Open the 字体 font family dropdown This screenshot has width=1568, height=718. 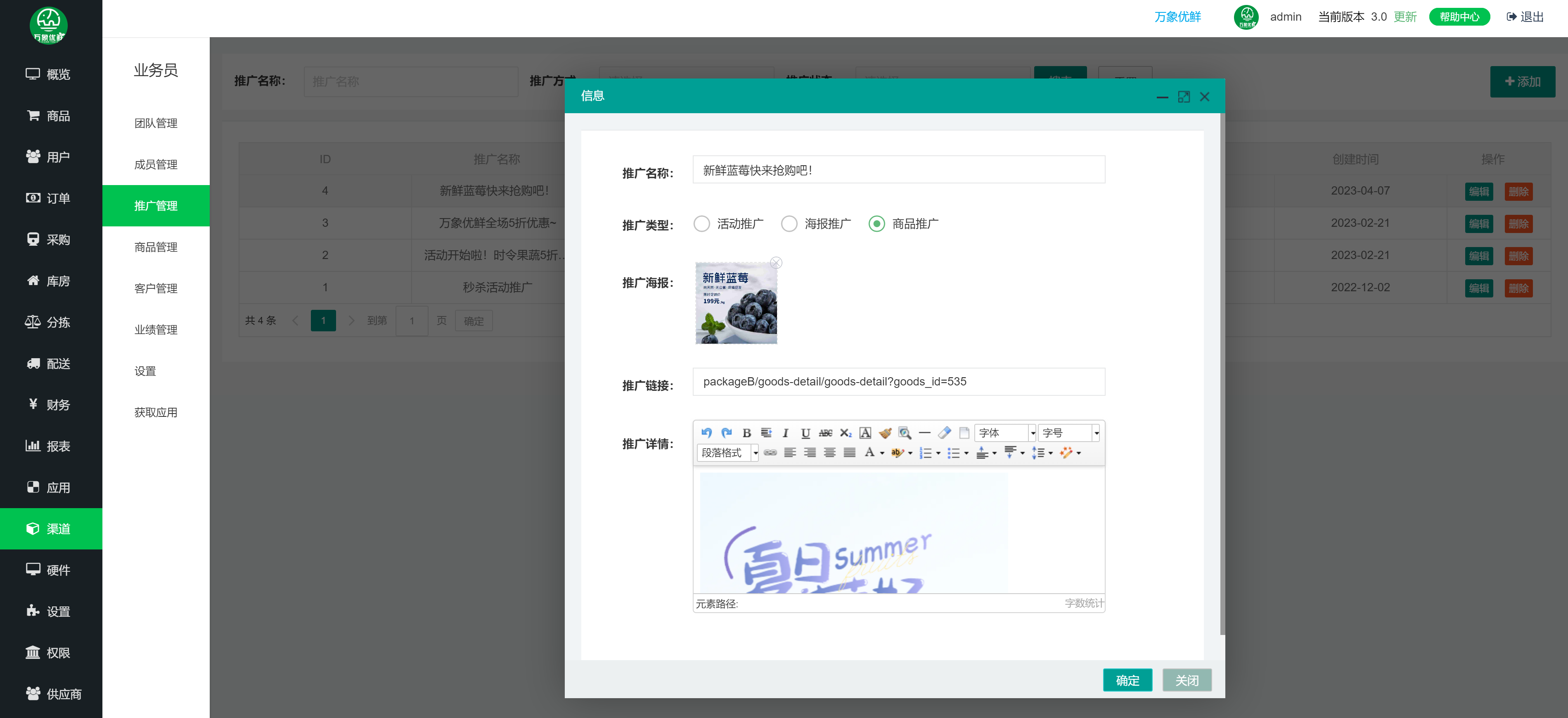[1005, 433]
